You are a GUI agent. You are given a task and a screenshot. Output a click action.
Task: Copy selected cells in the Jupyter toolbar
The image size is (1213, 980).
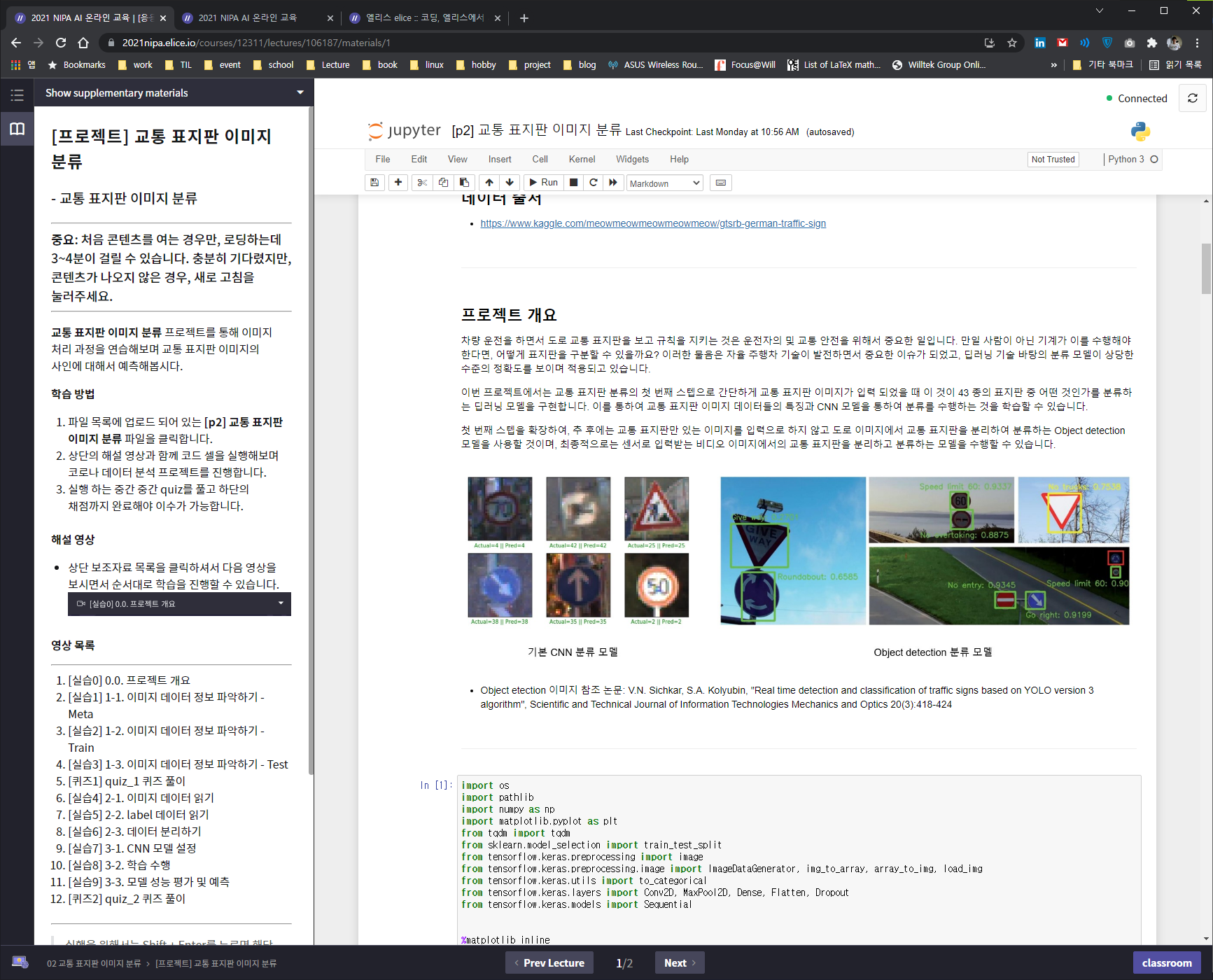(x=443, y=183)
